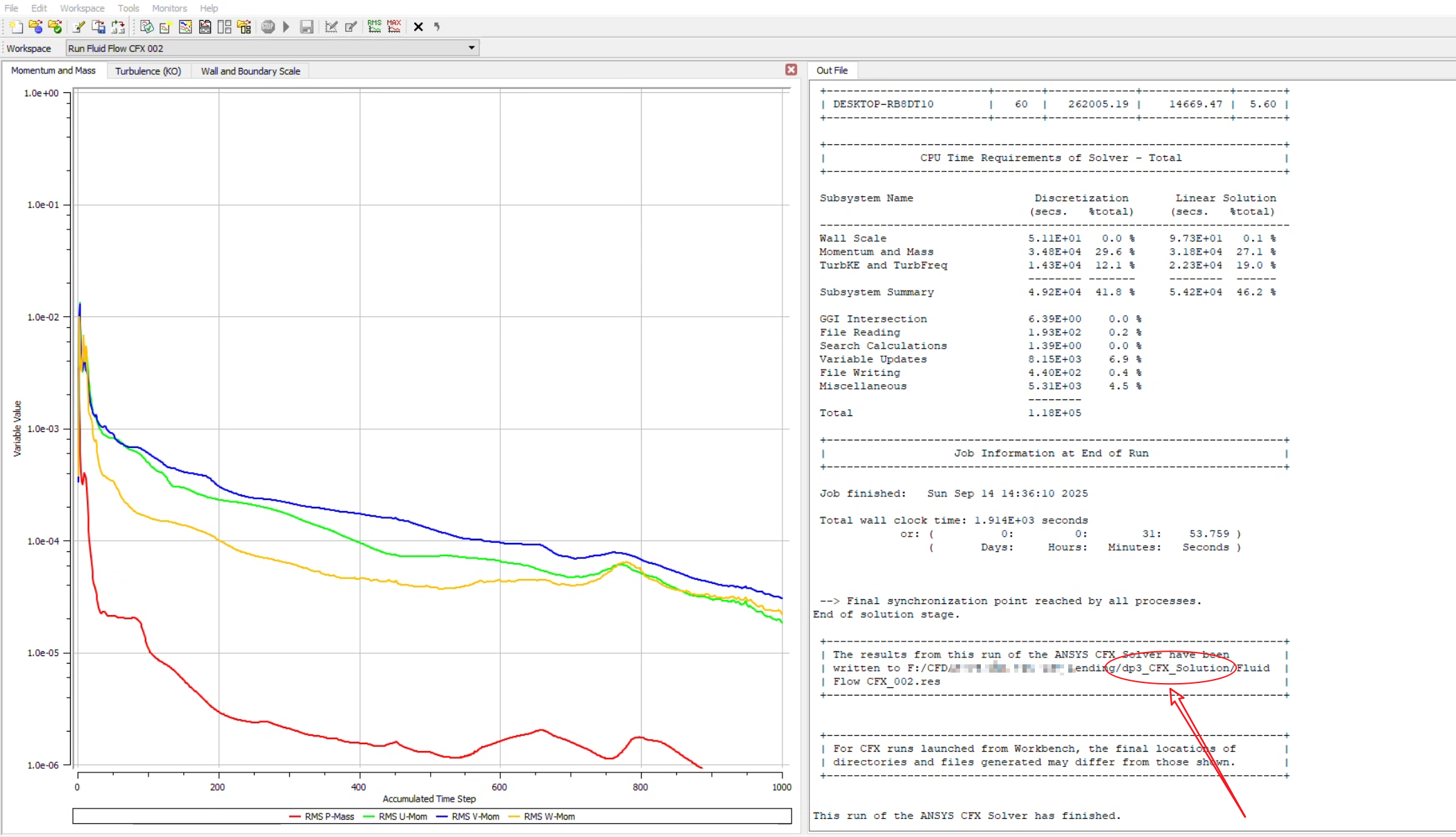Viewport: 1456px width, 837px height.
Task: Toggle MAX residuals display icon
Action: point(394,27)
